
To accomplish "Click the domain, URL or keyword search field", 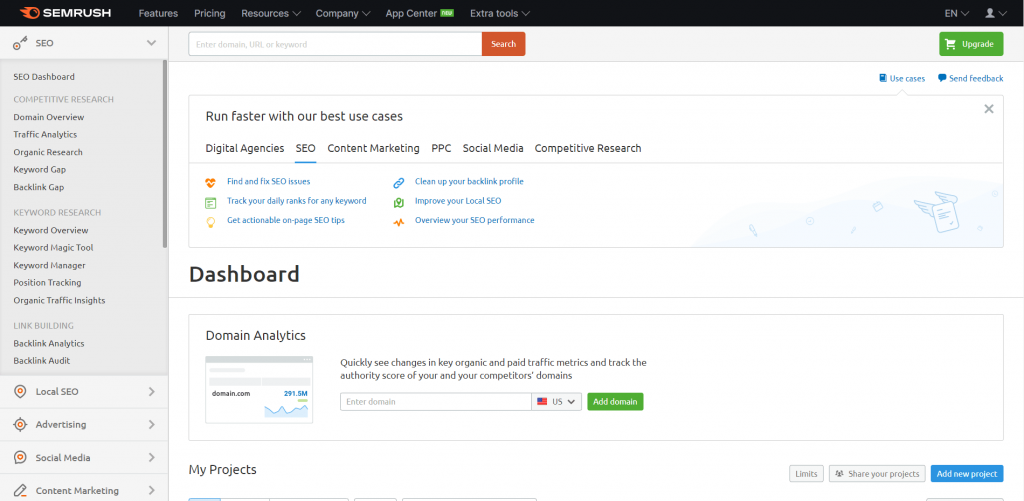I will 335,44.
